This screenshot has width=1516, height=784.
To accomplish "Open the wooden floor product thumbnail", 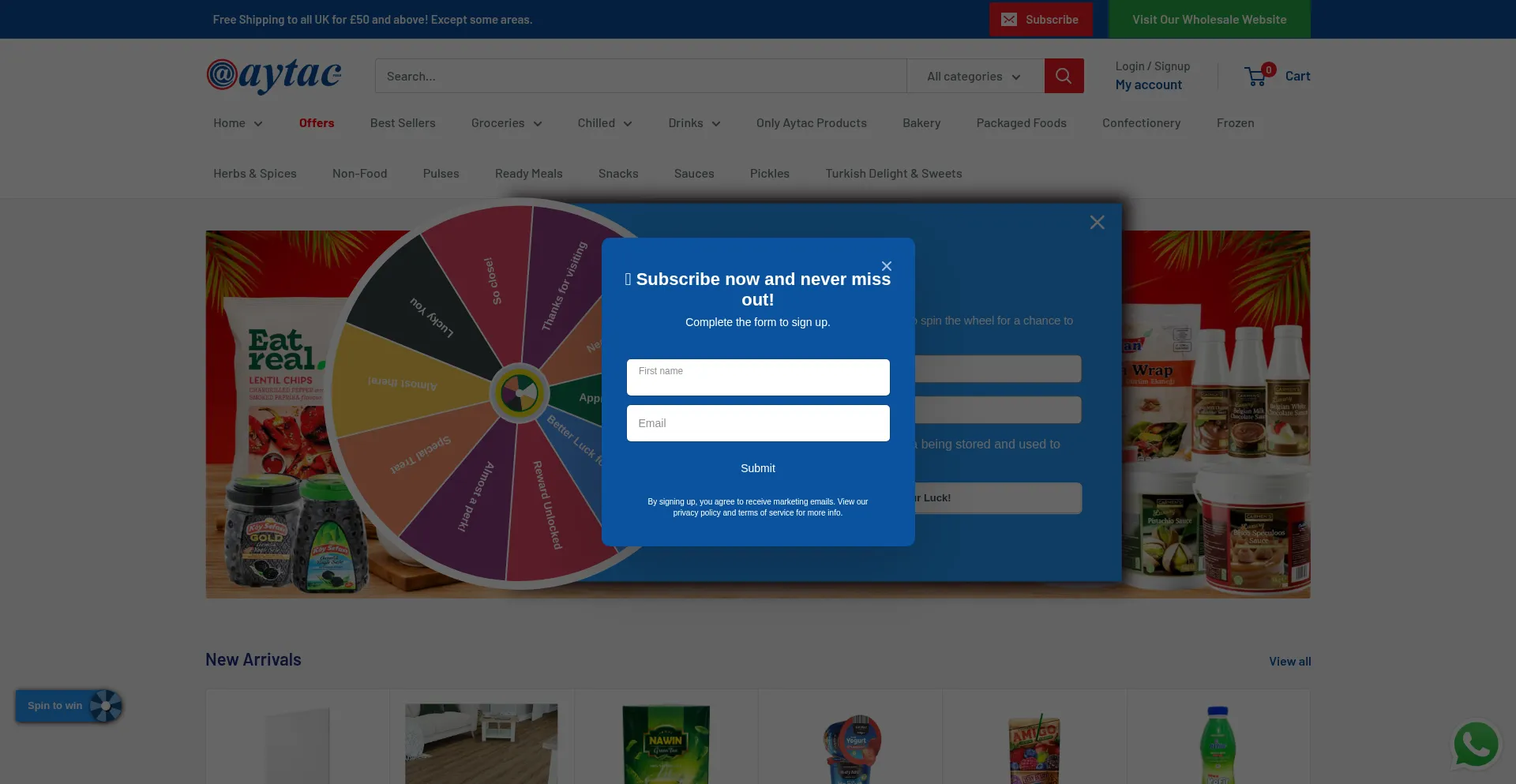I will coord(482,744).
